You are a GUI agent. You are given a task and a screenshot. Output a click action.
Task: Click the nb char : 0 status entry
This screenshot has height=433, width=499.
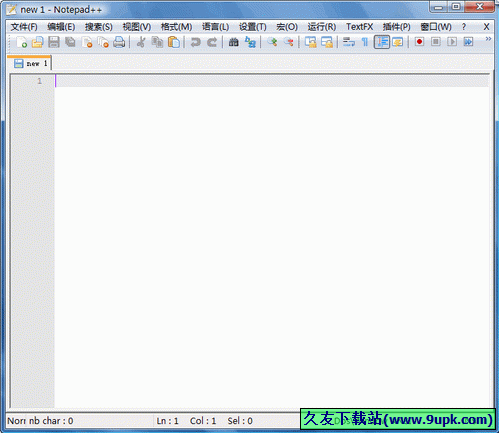click(51, 421)
